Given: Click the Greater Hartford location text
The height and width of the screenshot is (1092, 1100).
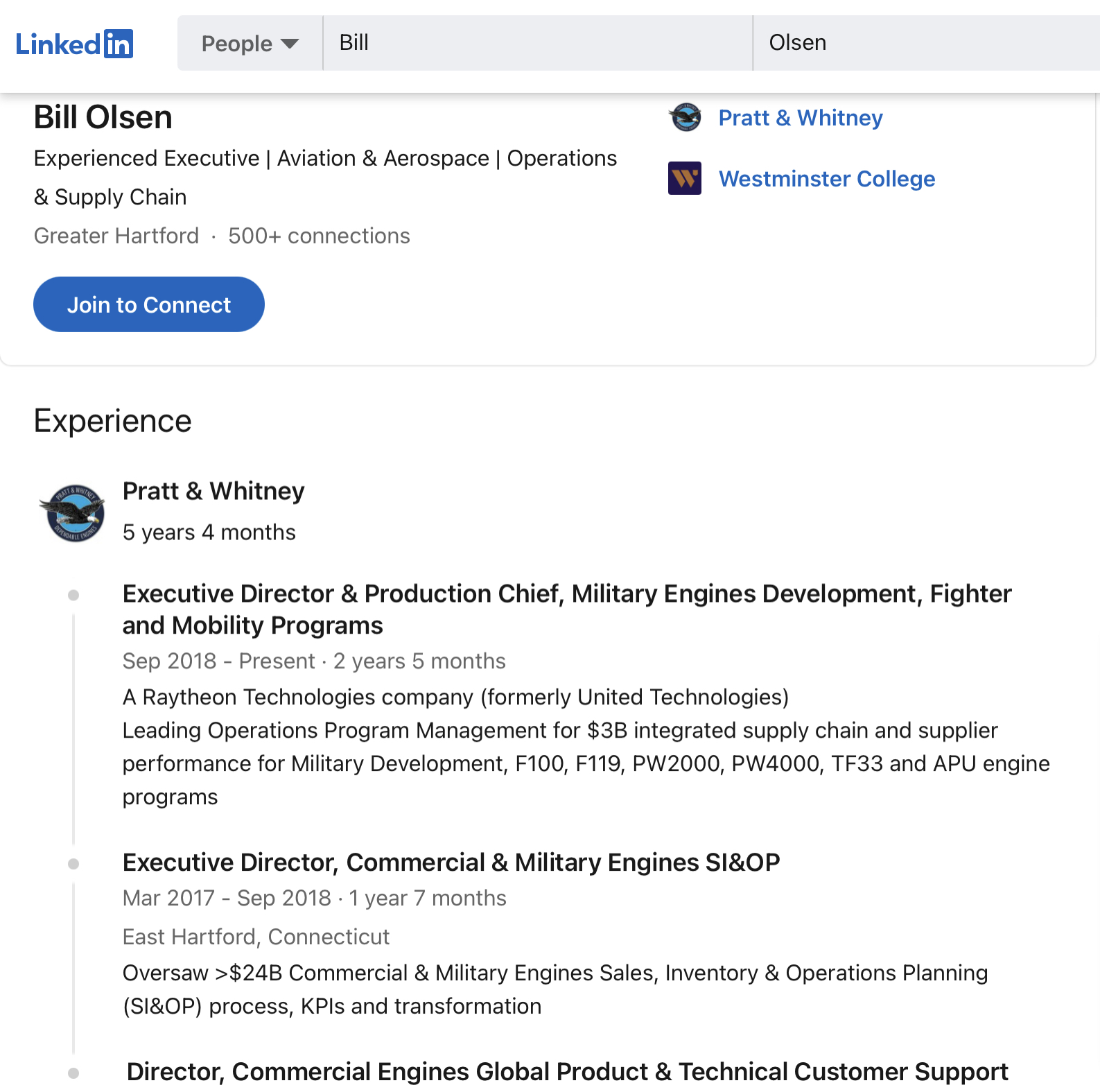Looking at the screenshot, I should [116, 236].
